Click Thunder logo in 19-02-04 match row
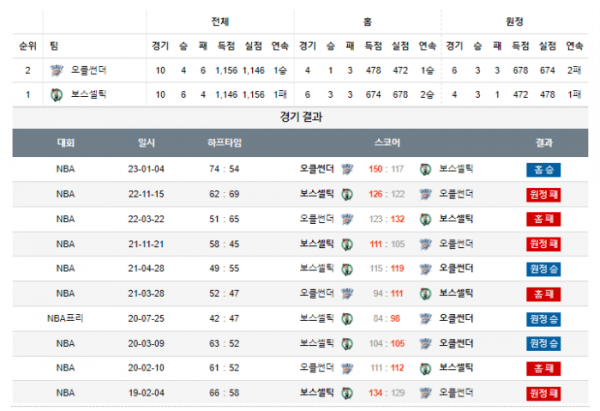Image resolution: width=600 pixels, height=411 pixels. pos(426,393)
